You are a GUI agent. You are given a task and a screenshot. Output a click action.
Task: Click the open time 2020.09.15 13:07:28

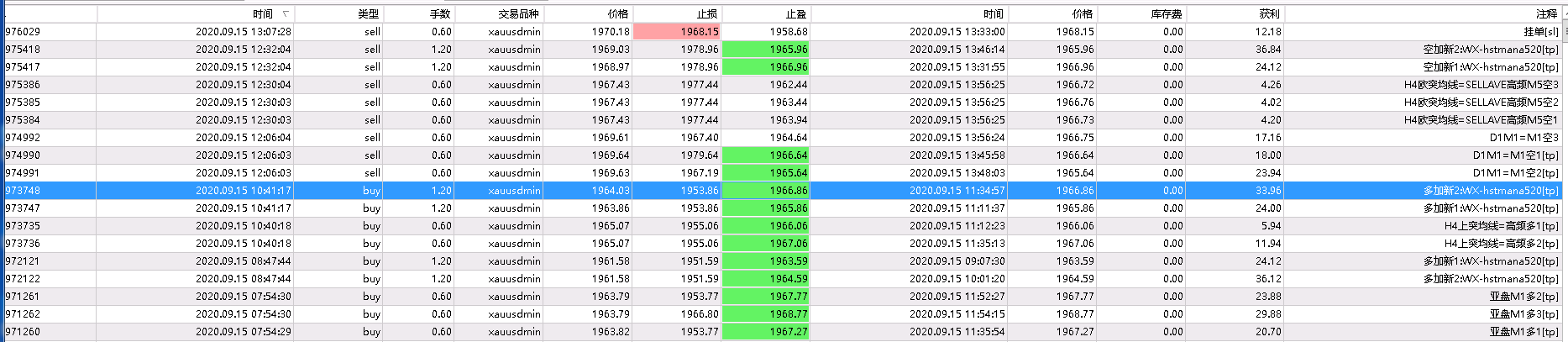point(244,31)
